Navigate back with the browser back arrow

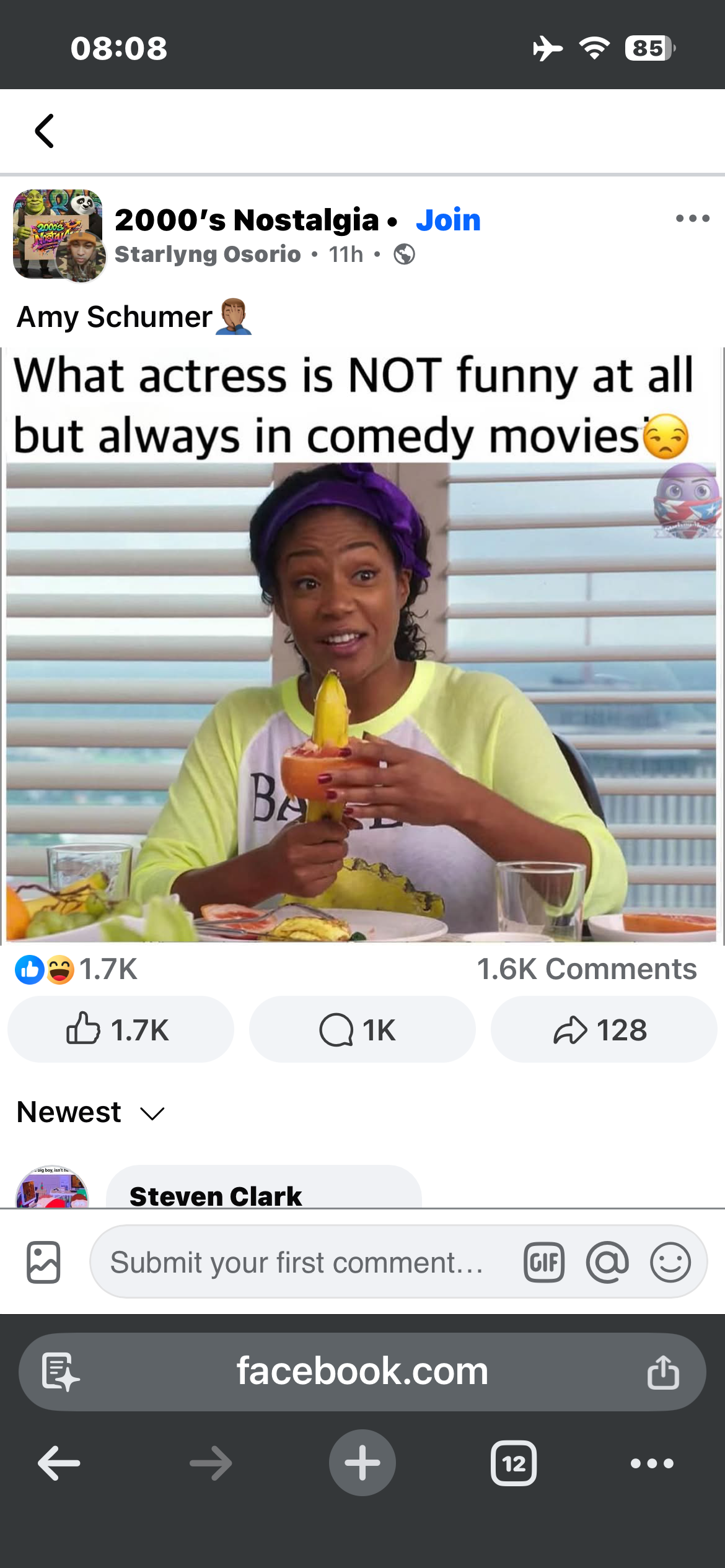click(x=59, y=1463)
